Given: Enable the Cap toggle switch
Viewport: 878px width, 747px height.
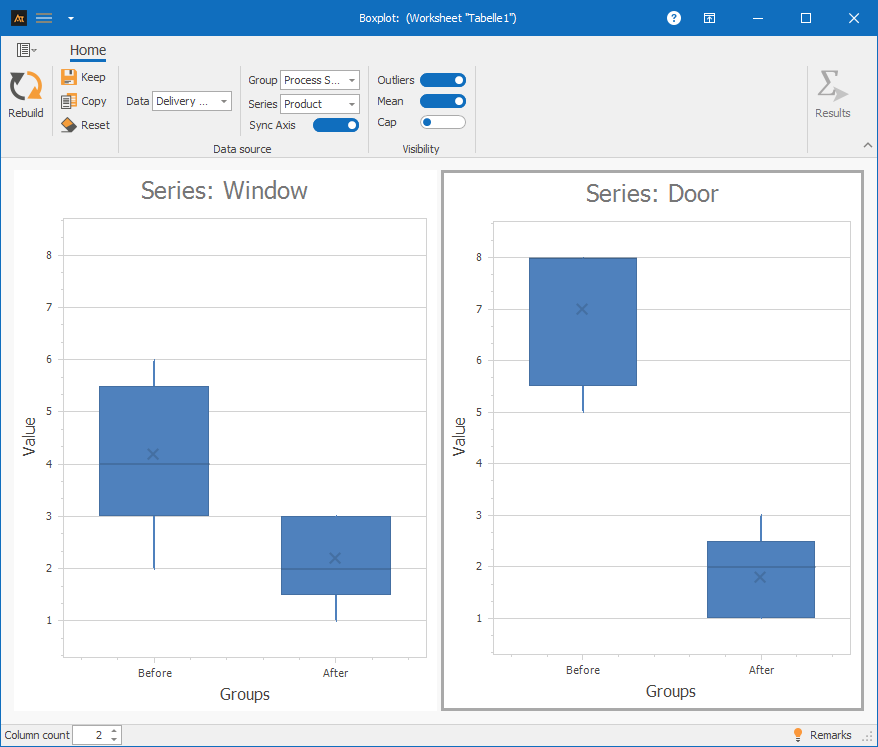Looking at the screenshot, I should 443,122.
